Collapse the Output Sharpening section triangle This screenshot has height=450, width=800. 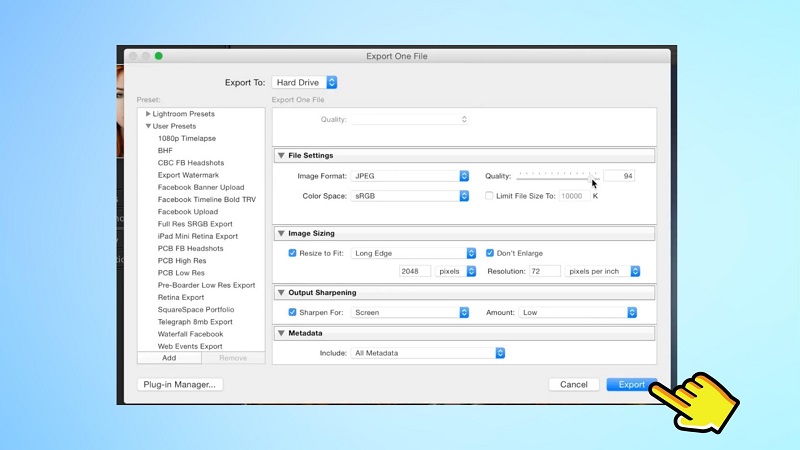pyautogui.click(x=281, y=293)
